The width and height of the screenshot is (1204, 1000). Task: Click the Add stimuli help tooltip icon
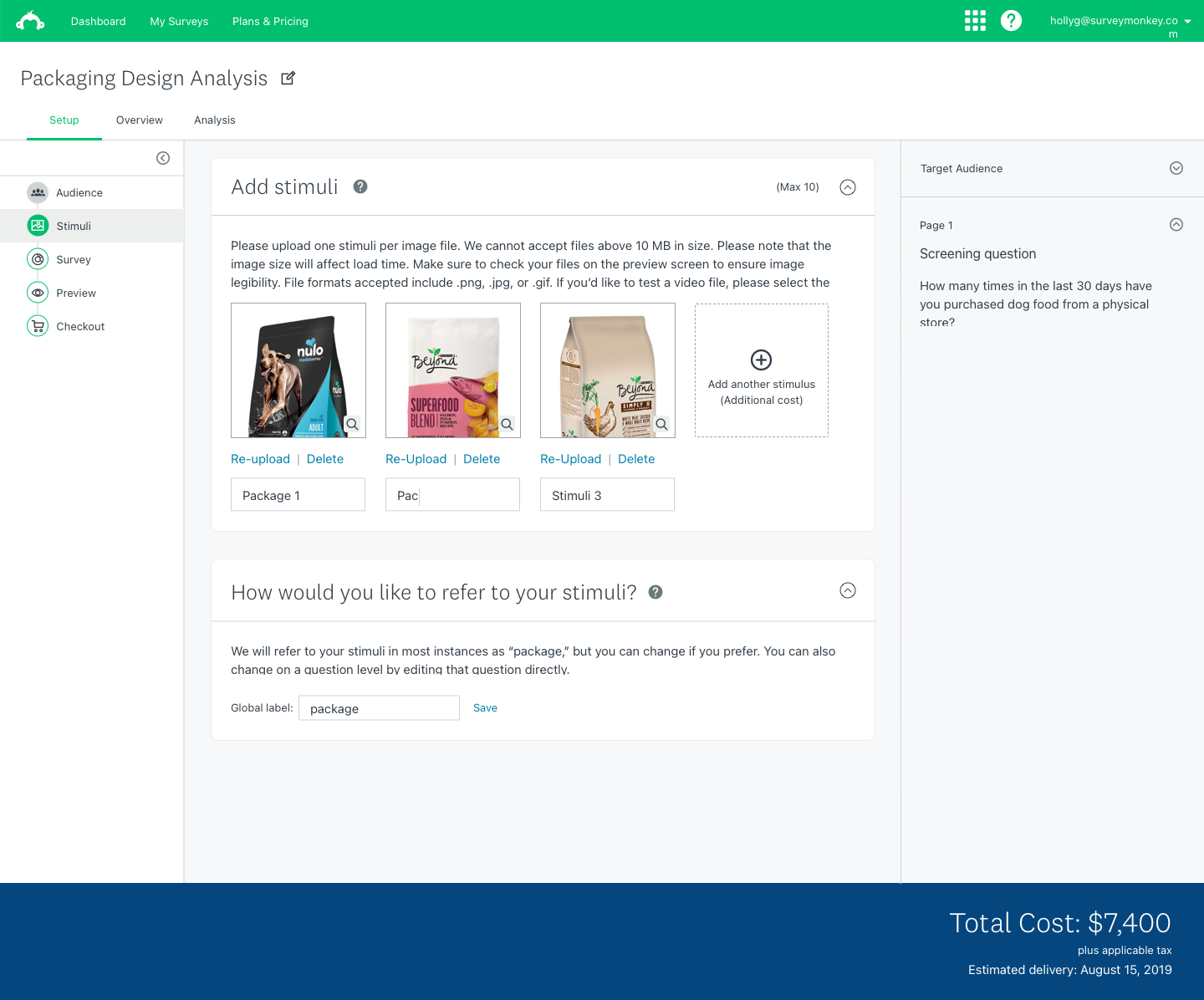[360, 186]
